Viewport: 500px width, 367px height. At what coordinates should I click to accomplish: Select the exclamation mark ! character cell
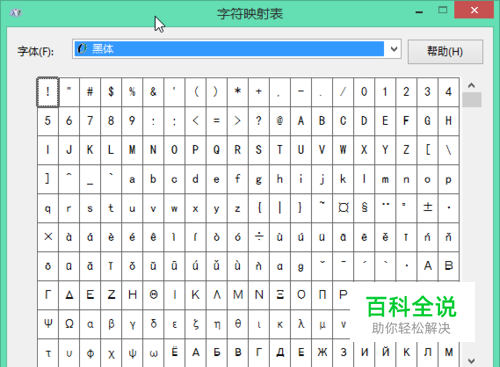point(48,92)
